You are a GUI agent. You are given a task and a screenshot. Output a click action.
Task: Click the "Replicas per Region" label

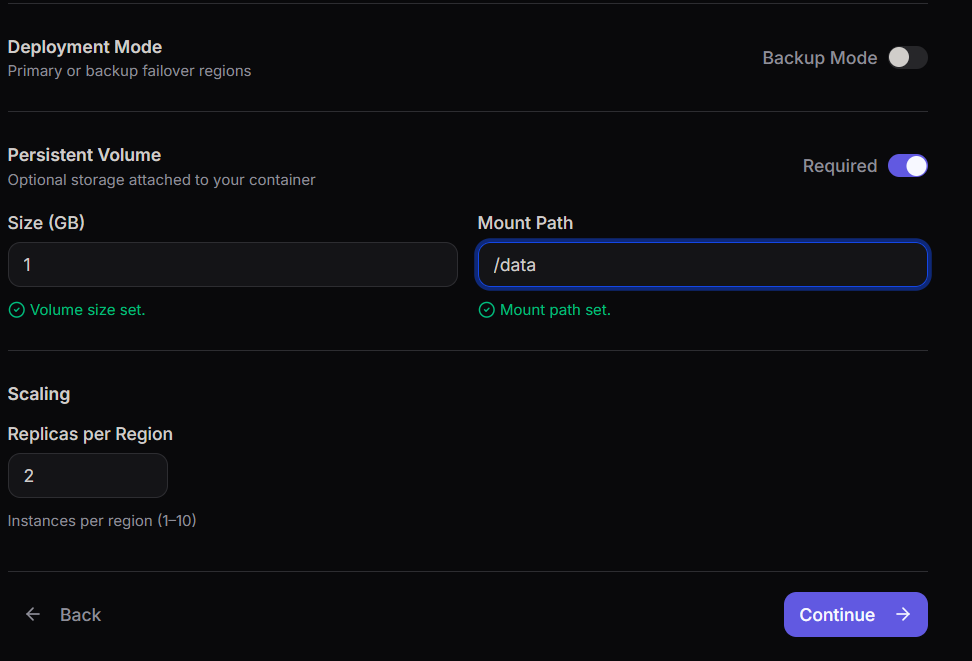point(90,434)
